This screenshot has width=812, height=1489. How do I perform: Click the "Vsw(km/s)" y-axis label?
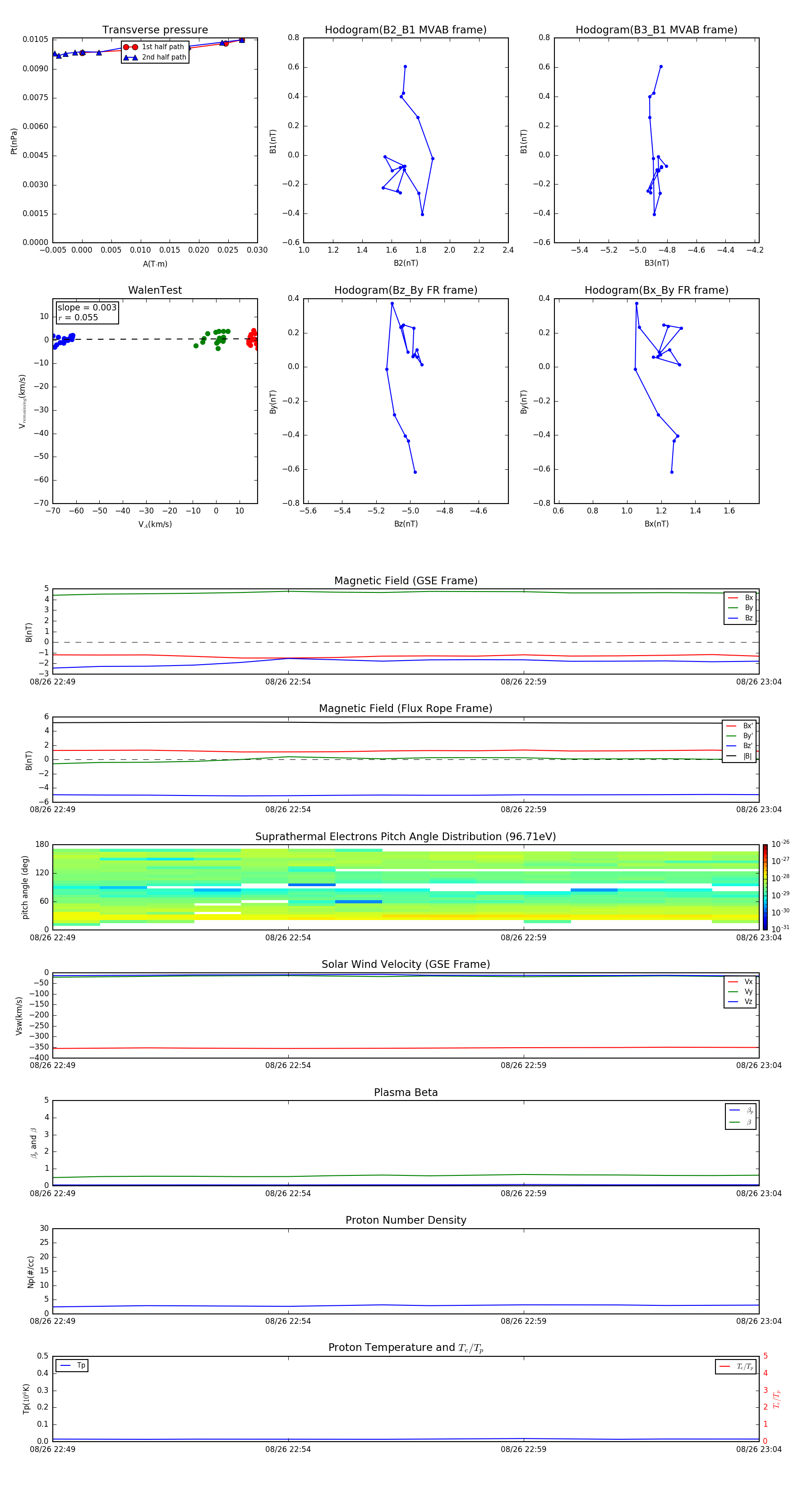tap(18, 1016)
